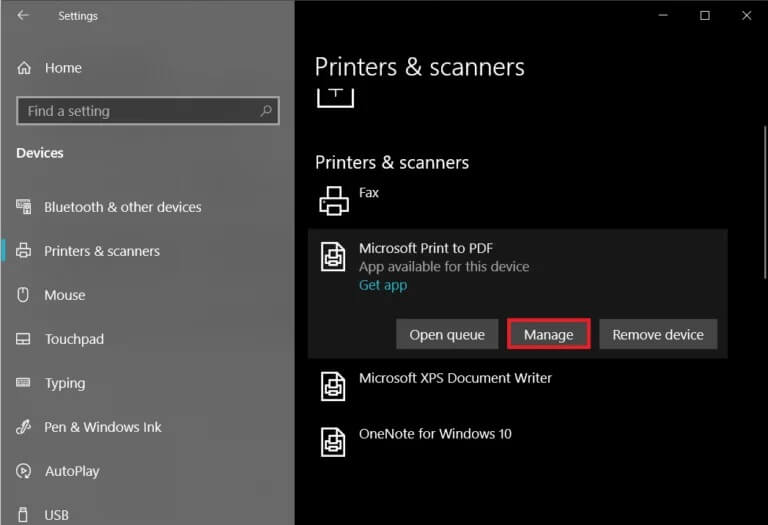Click the OneNote for Windows 10 icon

333,442
